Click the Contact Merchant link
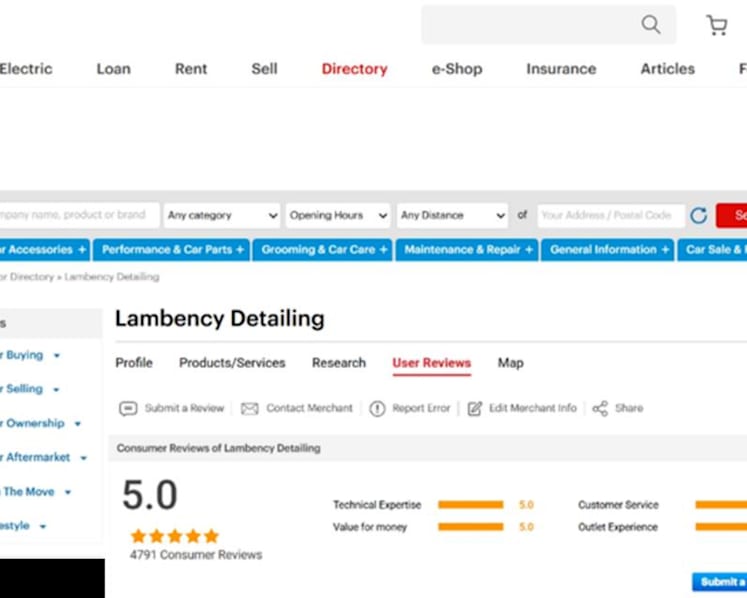This screenshot has width=747, height=598. point(309,408)
